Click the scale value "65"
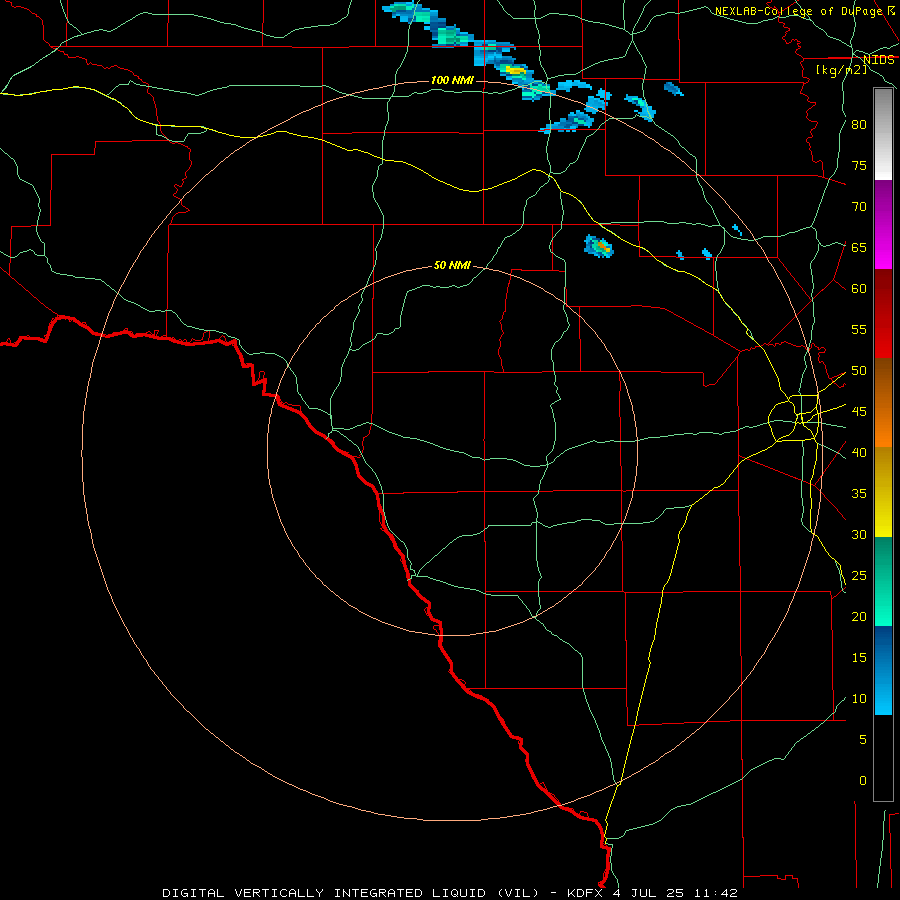Viewport: 900px width, 900px height. (x=859, y=247)
